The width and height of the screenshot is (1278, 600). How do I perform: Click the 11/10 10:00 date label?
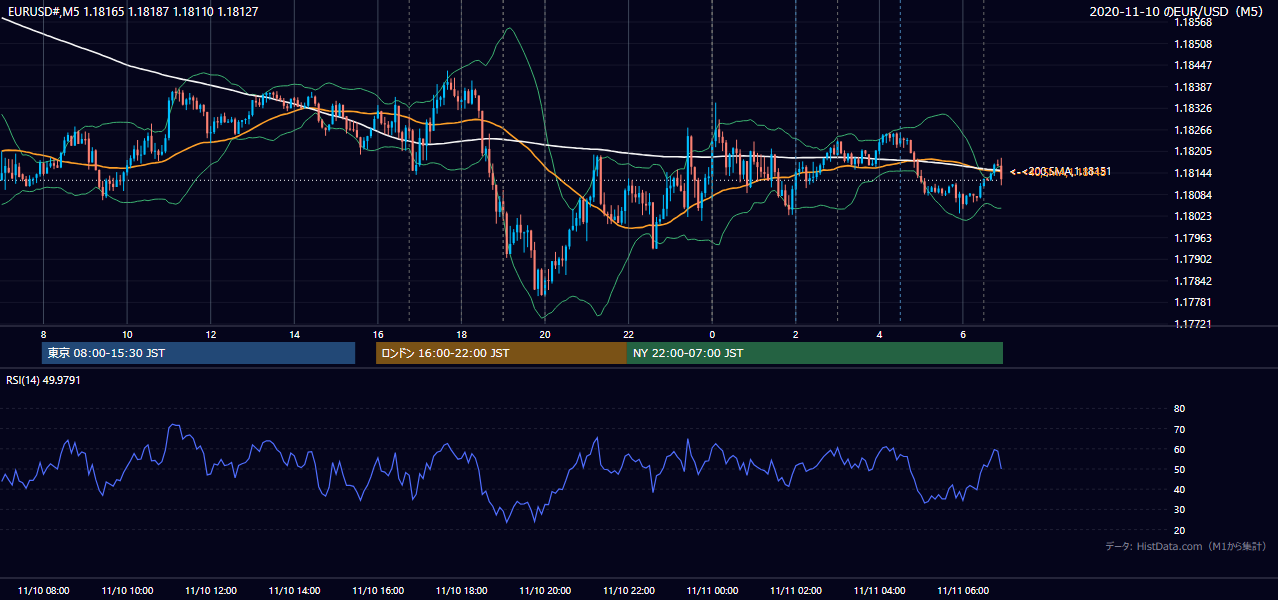(x=127, y=591)
